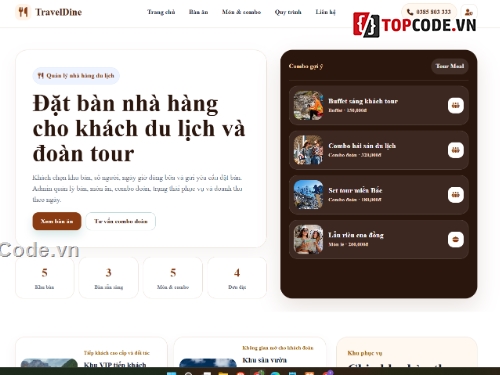This screenshot has height=375, width=500.
Task: Open the Món & combo menu item
Action: pos(241,12)
